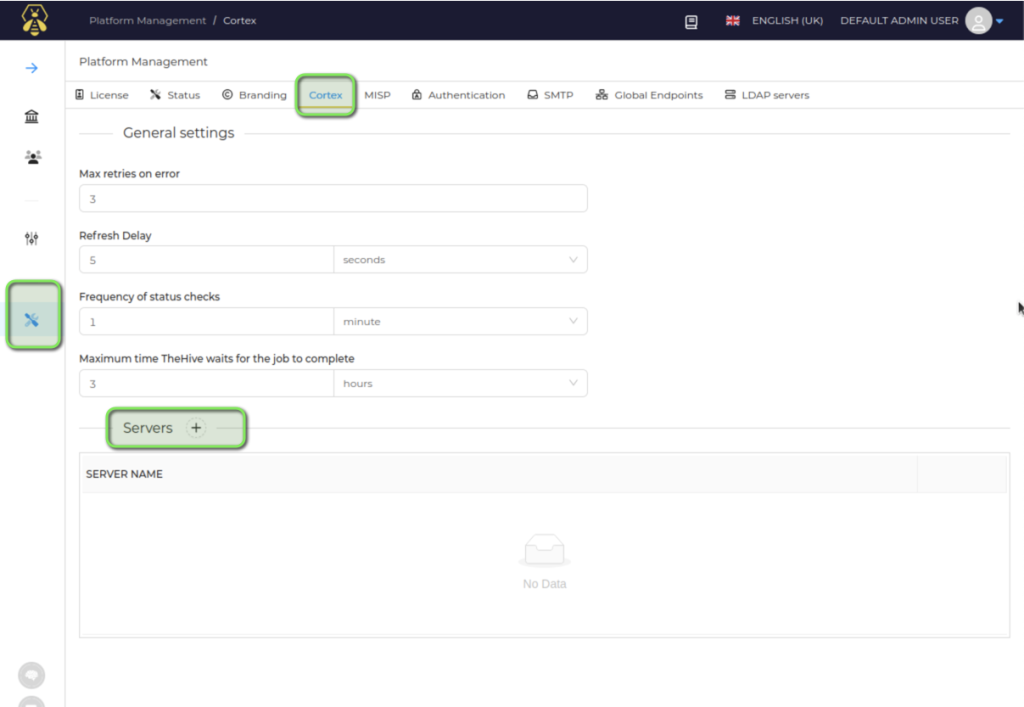The width and height of the screenshot is (1024, 707).
Task: Click the General settings heading
Action: 178,133
